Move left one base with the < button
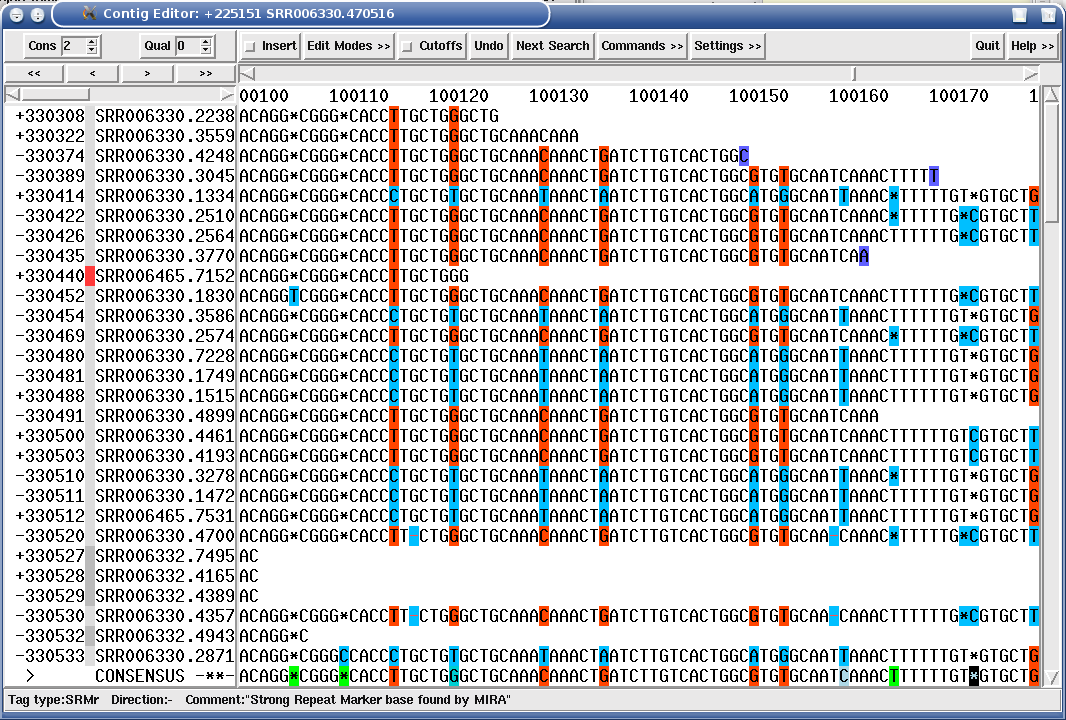The width and height of the screenshot is (1066, 720). pos(92,73)
